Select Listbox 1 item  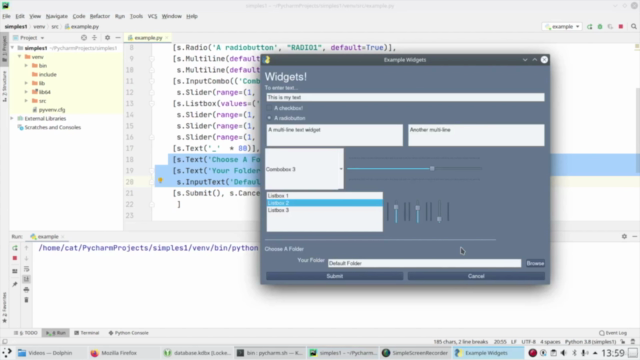[x=324, y=196]
